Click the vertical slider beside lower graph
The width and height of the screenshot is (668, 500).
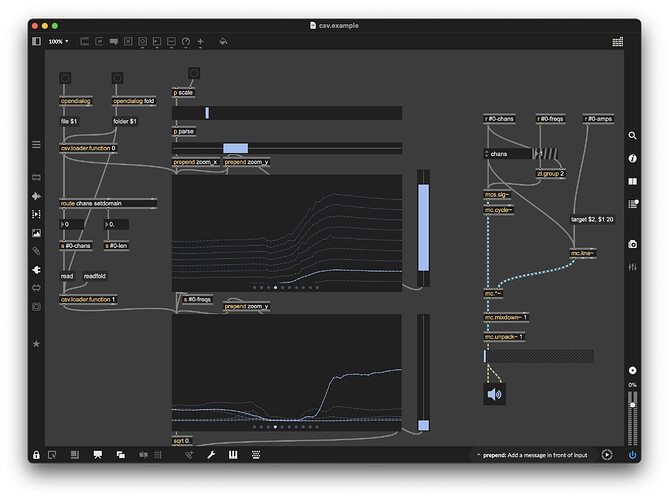(423, 373)
